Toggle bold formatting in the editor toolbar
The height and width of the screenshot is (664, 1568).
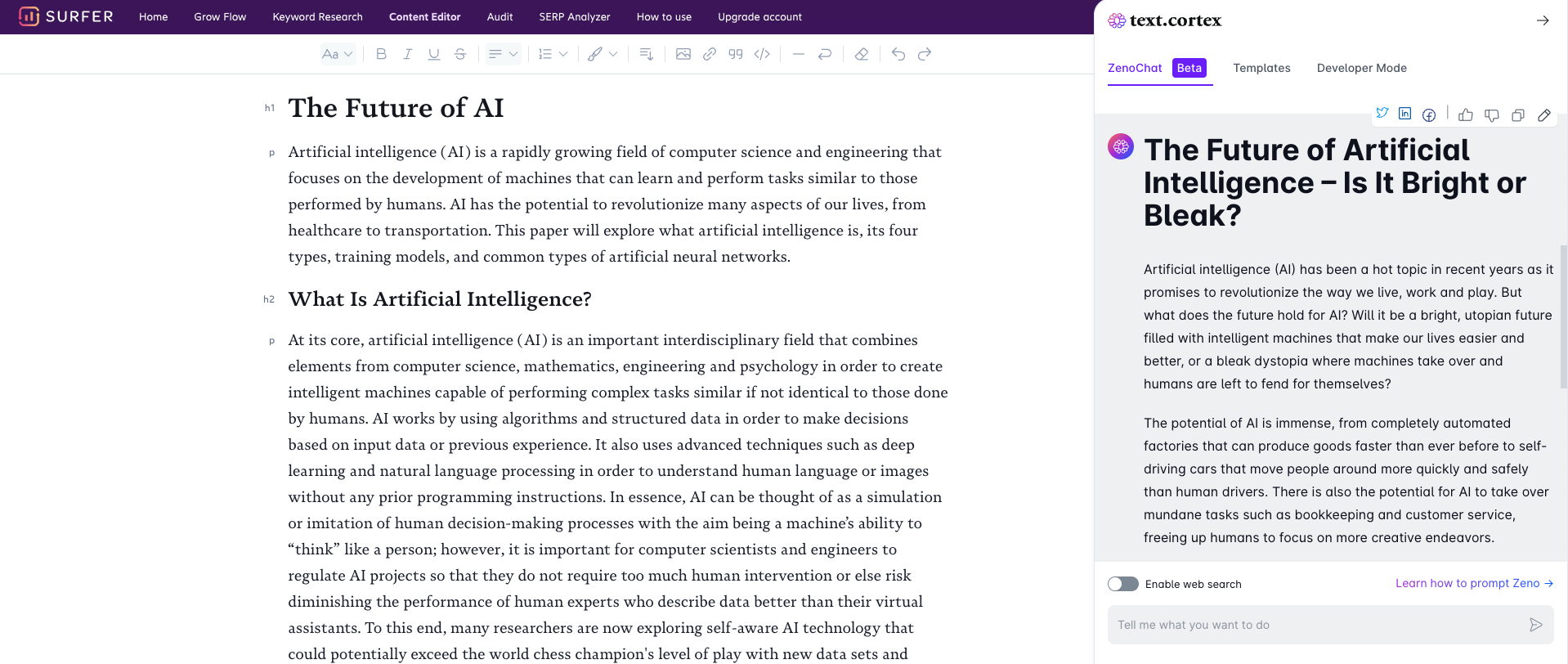[x=381, y=54]
